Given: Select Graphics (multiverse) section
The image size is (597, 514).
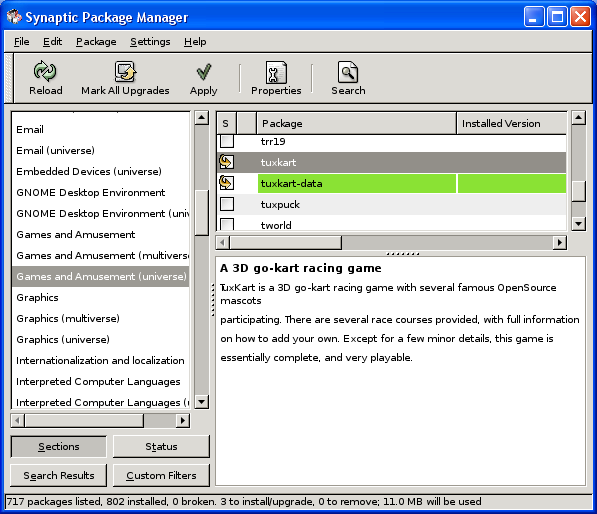Looking at the screenshot, I should 101,318.
